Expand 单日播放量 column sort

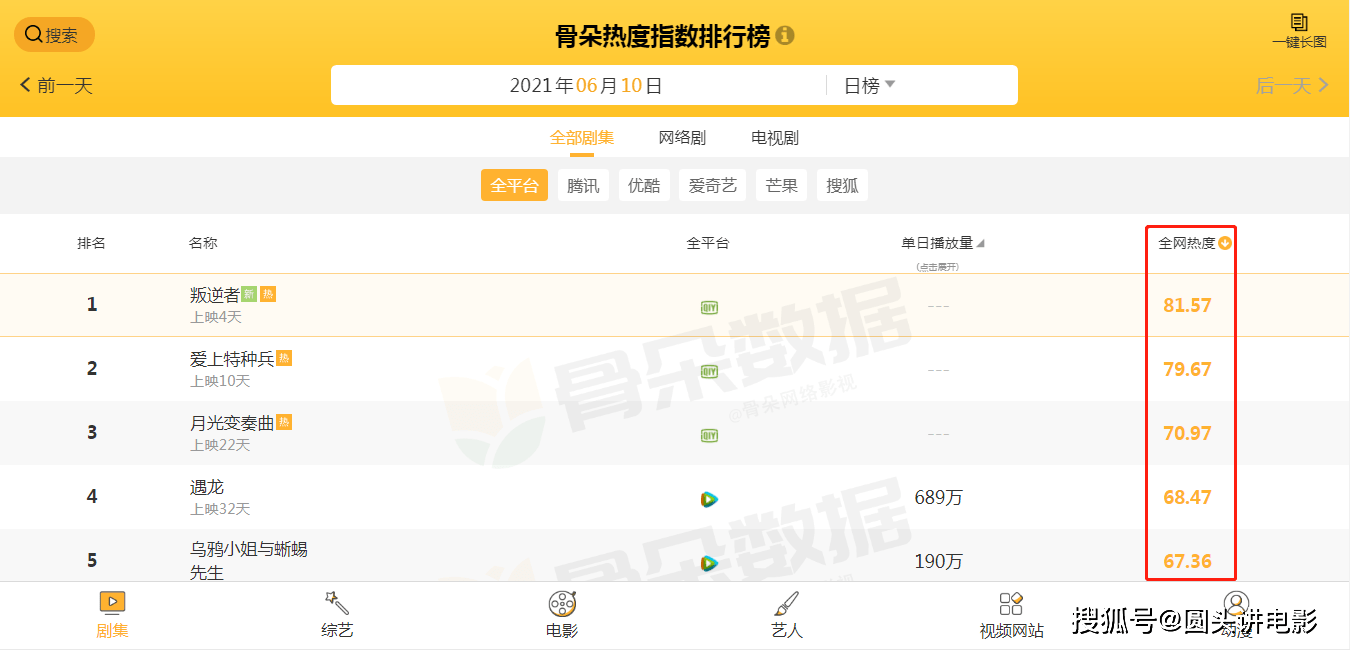943,243
